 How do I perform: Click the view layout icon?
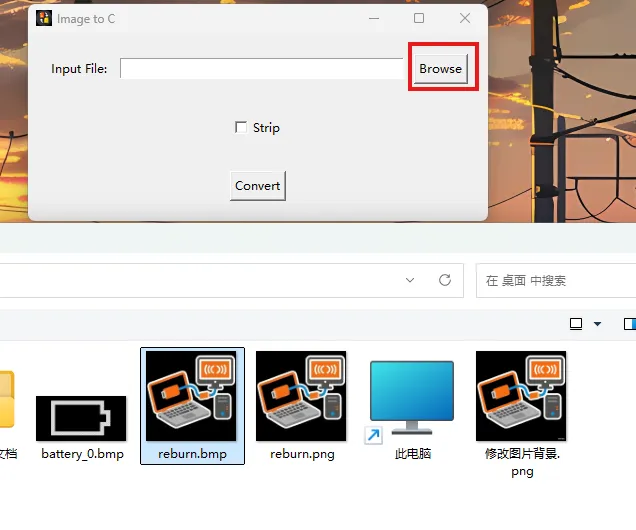[576, 324]
